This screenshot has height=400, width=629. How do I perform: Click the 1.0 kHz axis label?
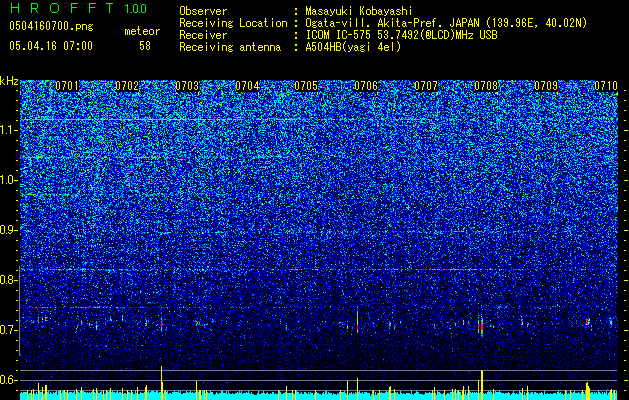coord(9,180)
